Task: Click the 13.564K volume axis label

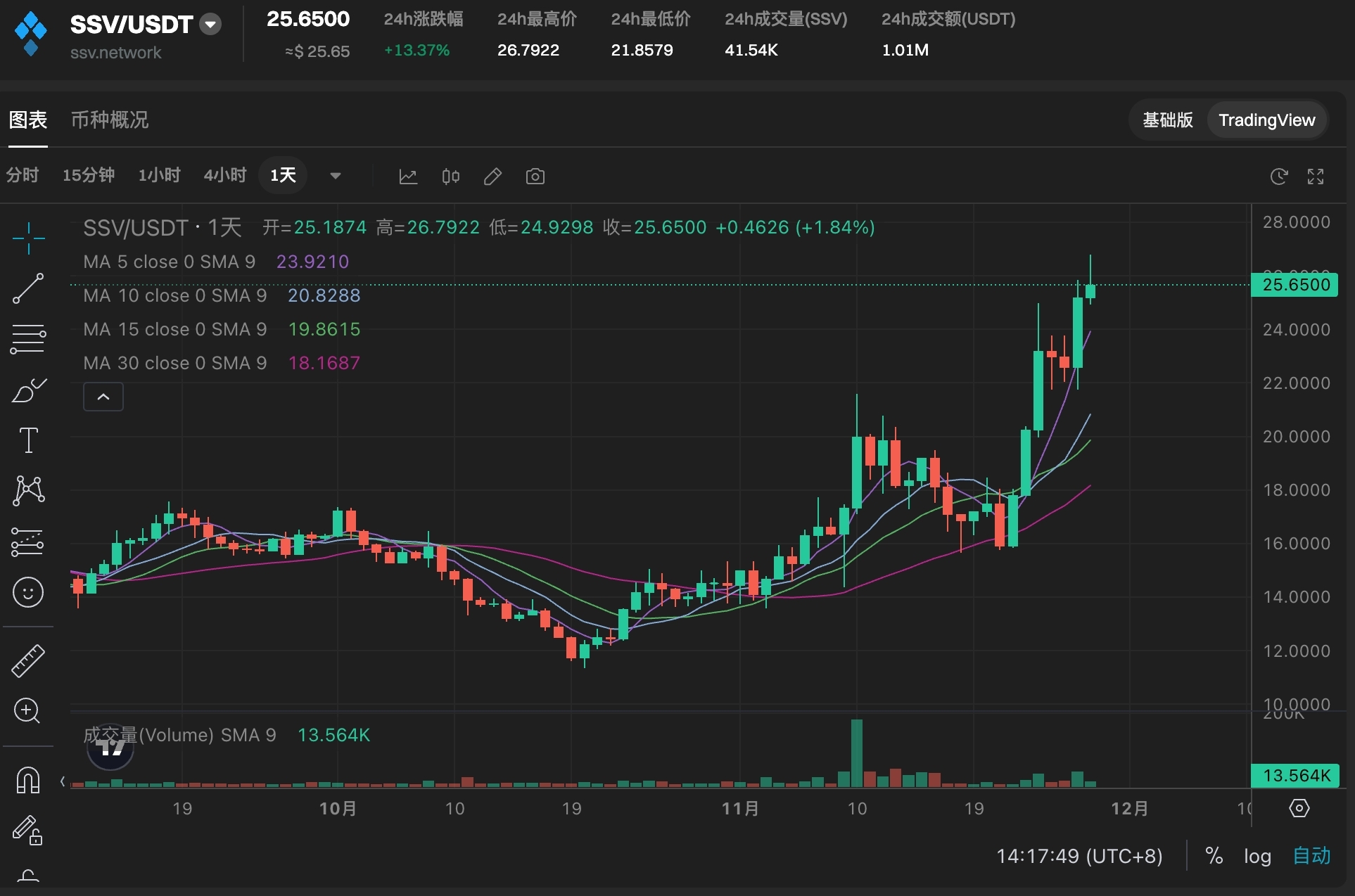Action: point(1295,776)
